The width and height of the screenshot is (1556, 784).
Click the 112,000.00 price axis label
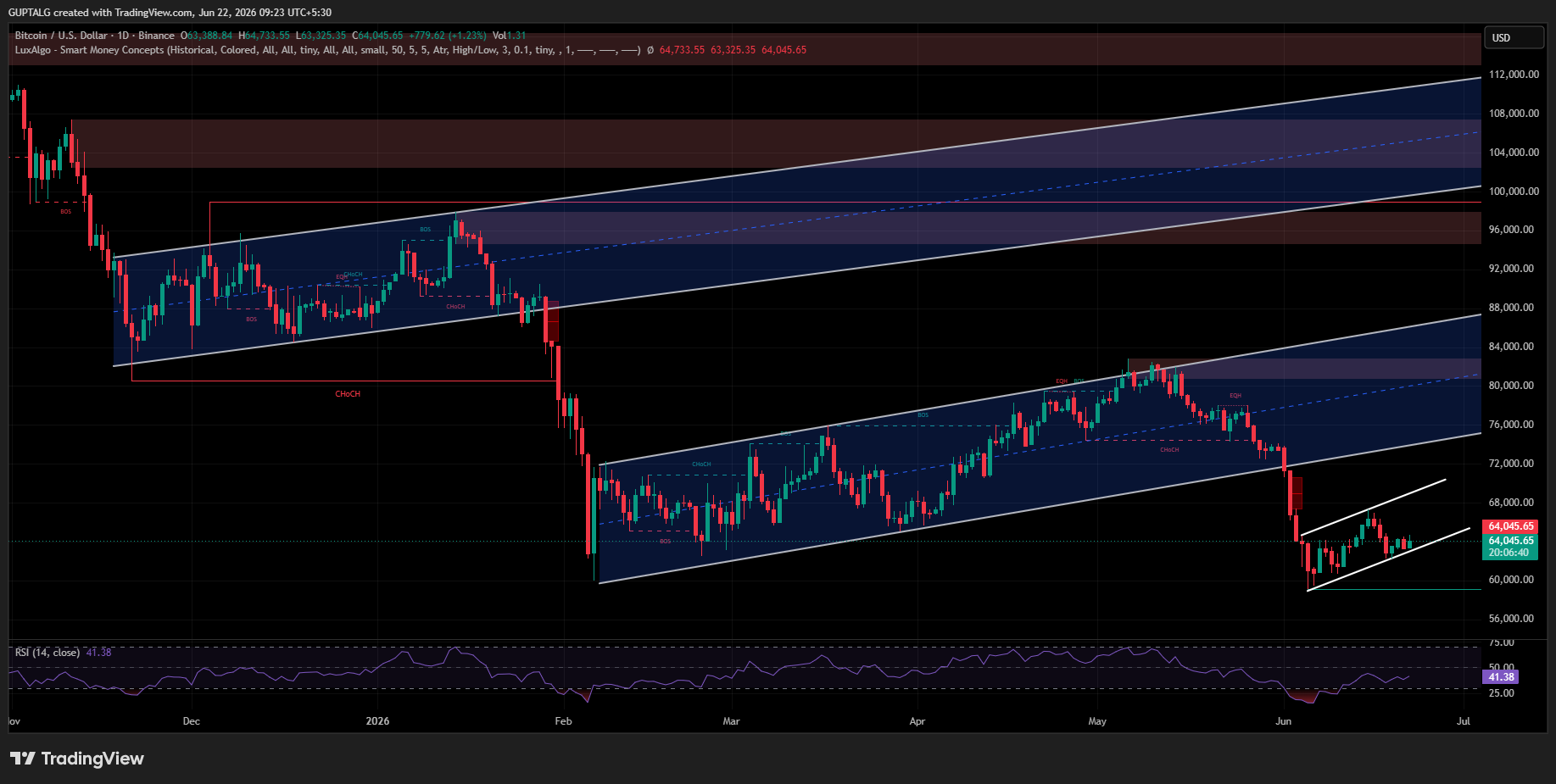pyautogui.click(x=1514, y=75)
